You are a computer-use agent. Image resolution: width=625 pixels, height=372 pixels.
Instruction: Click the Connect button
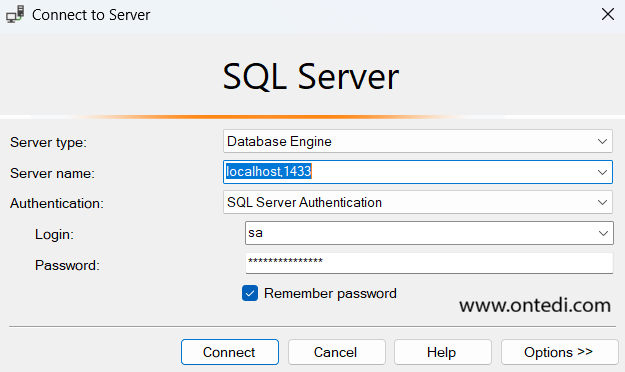tap(230, 352)
